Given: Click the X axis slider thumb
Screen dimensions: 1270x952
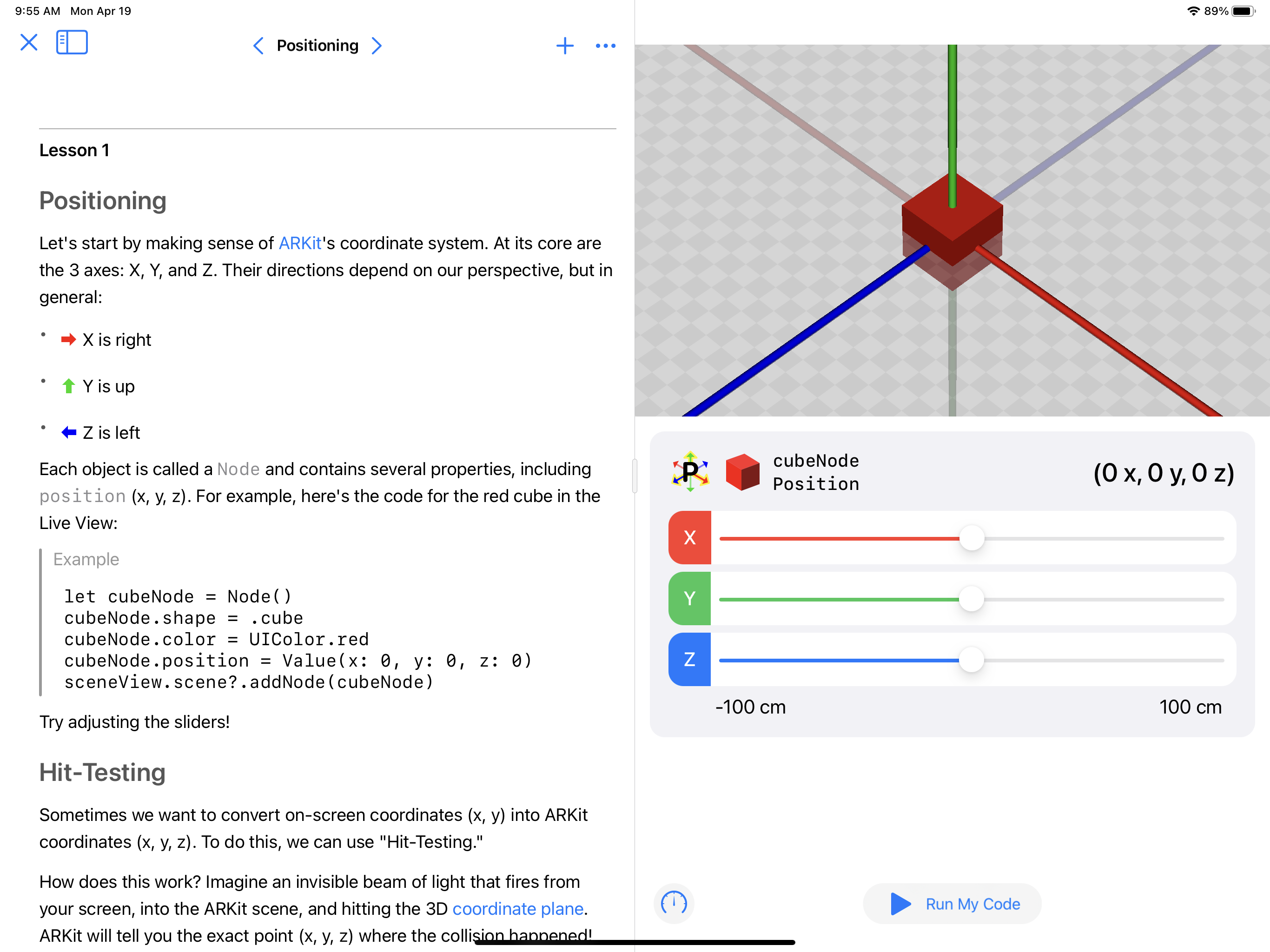Looking at the screenshot, I should (972, 539).
